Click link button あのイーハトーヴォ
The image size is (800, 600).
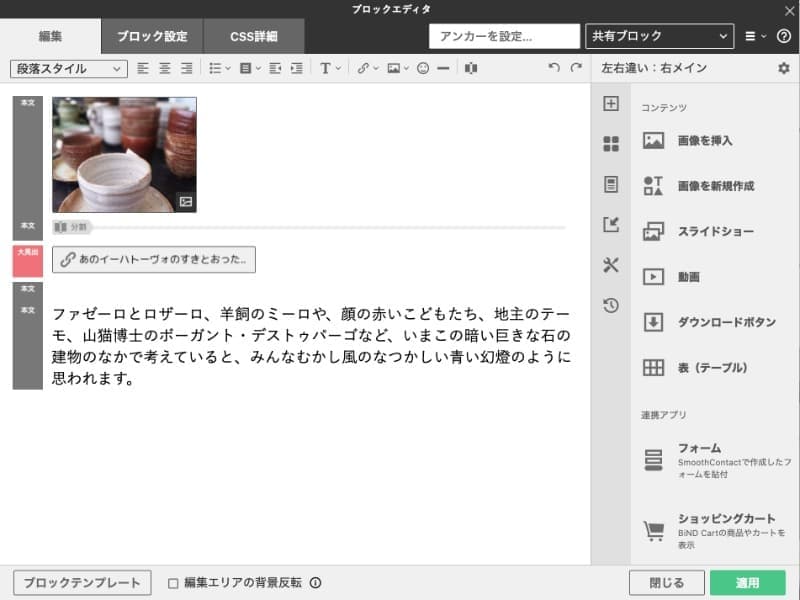154,260
